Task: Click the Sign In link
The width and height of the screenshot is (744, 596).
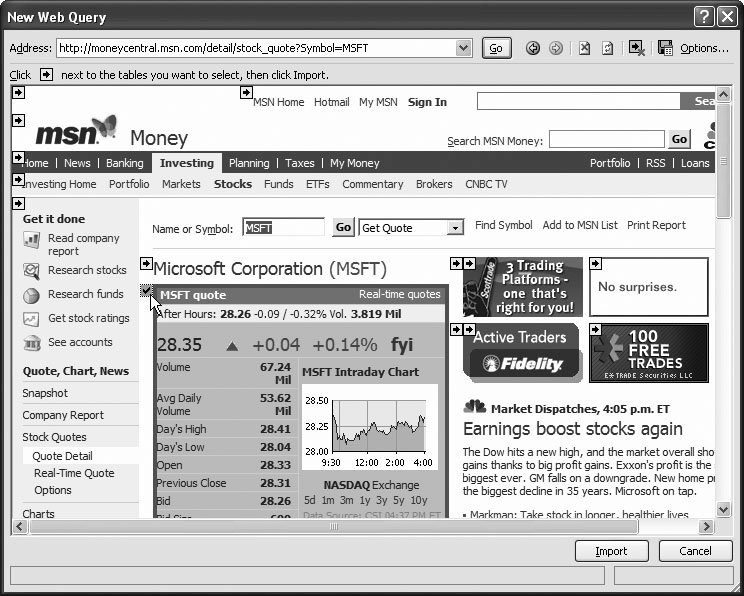Action: [x=427, y=102]
